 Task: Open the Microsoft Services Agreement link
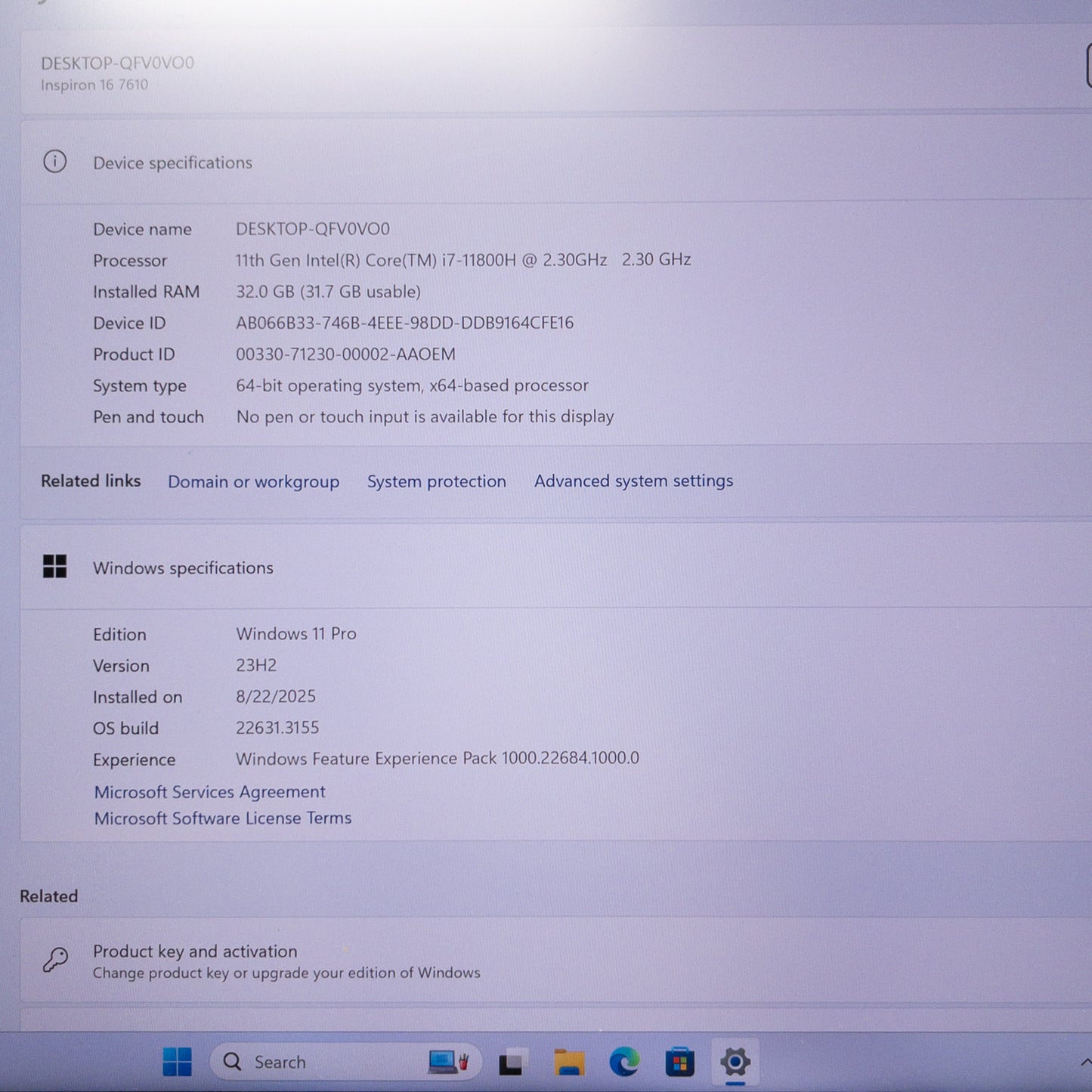(209, 792)
